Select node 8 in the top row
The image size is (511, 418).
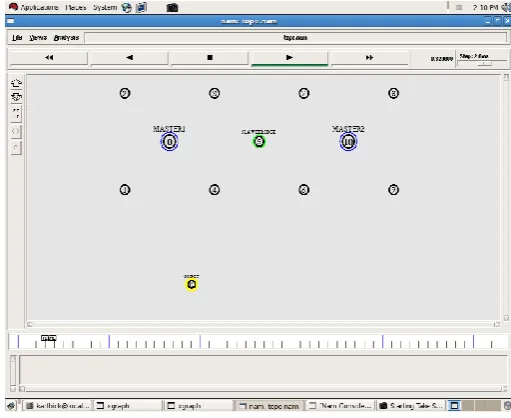click(x=393, y=93)
